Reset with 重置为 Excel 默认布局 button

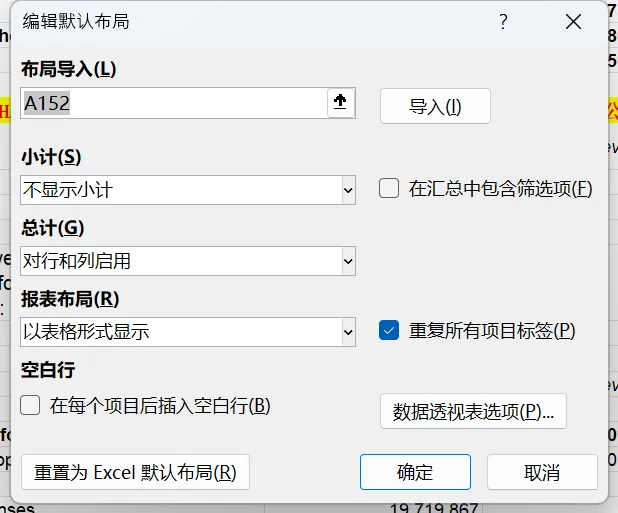(135, 472)
